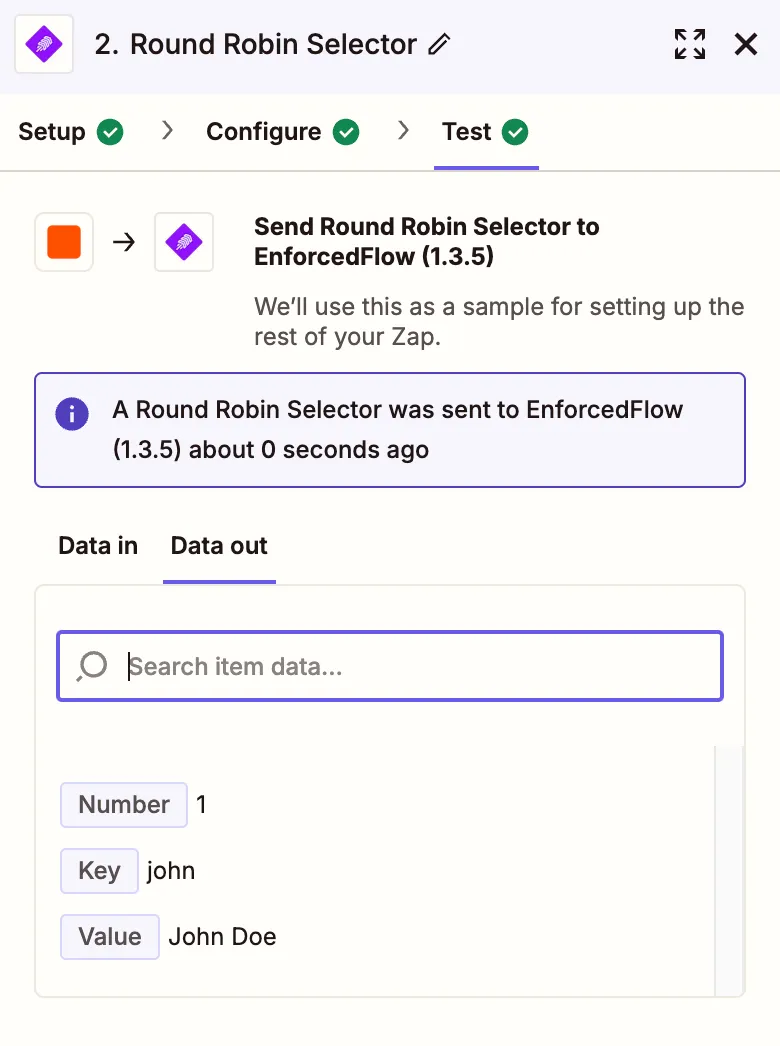Switch to the Configure tab
This screenshot has width=780, height=1046.
coord(264,132)
